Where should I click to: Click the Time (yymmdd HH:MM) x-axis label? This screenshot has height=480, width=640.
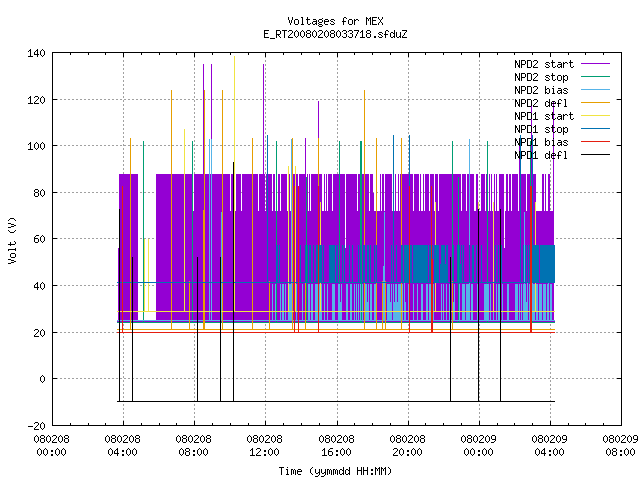tap(335, 471)
